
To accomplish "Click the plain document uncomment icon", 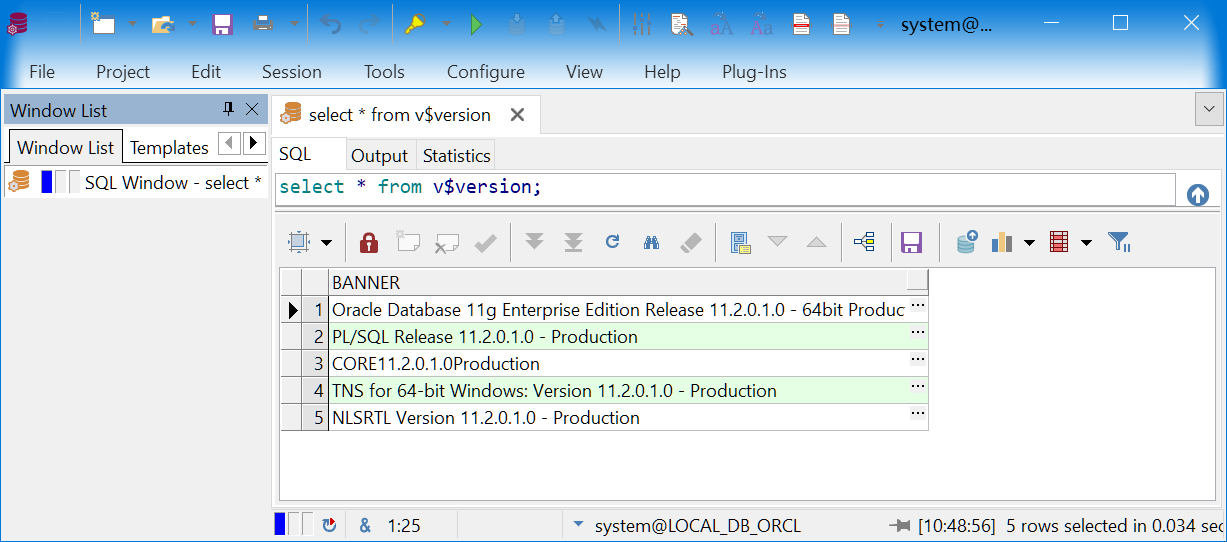I will pos(842,24).
